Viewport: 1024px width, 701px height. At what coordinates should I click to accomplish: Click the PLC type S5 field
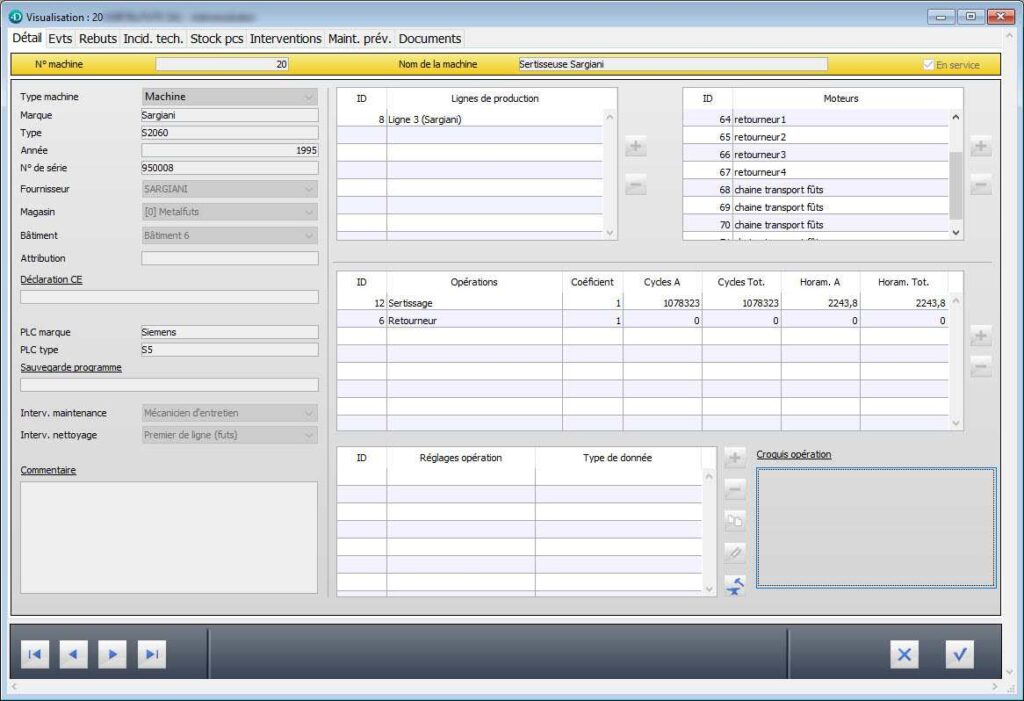pyautogui.click(x=230, y=350)
